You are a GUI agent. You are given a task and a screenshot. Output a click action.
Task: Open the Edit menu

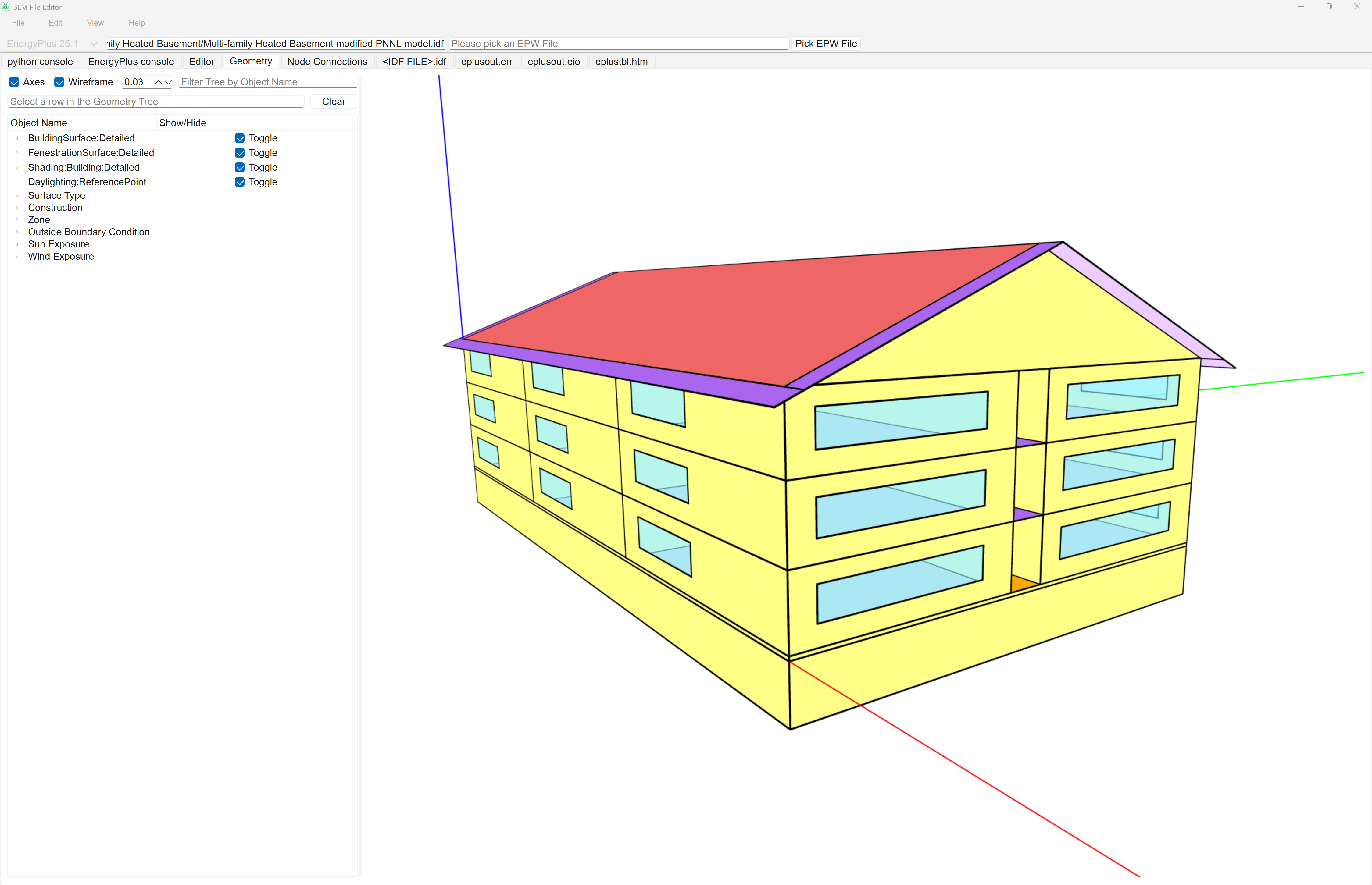56,23
